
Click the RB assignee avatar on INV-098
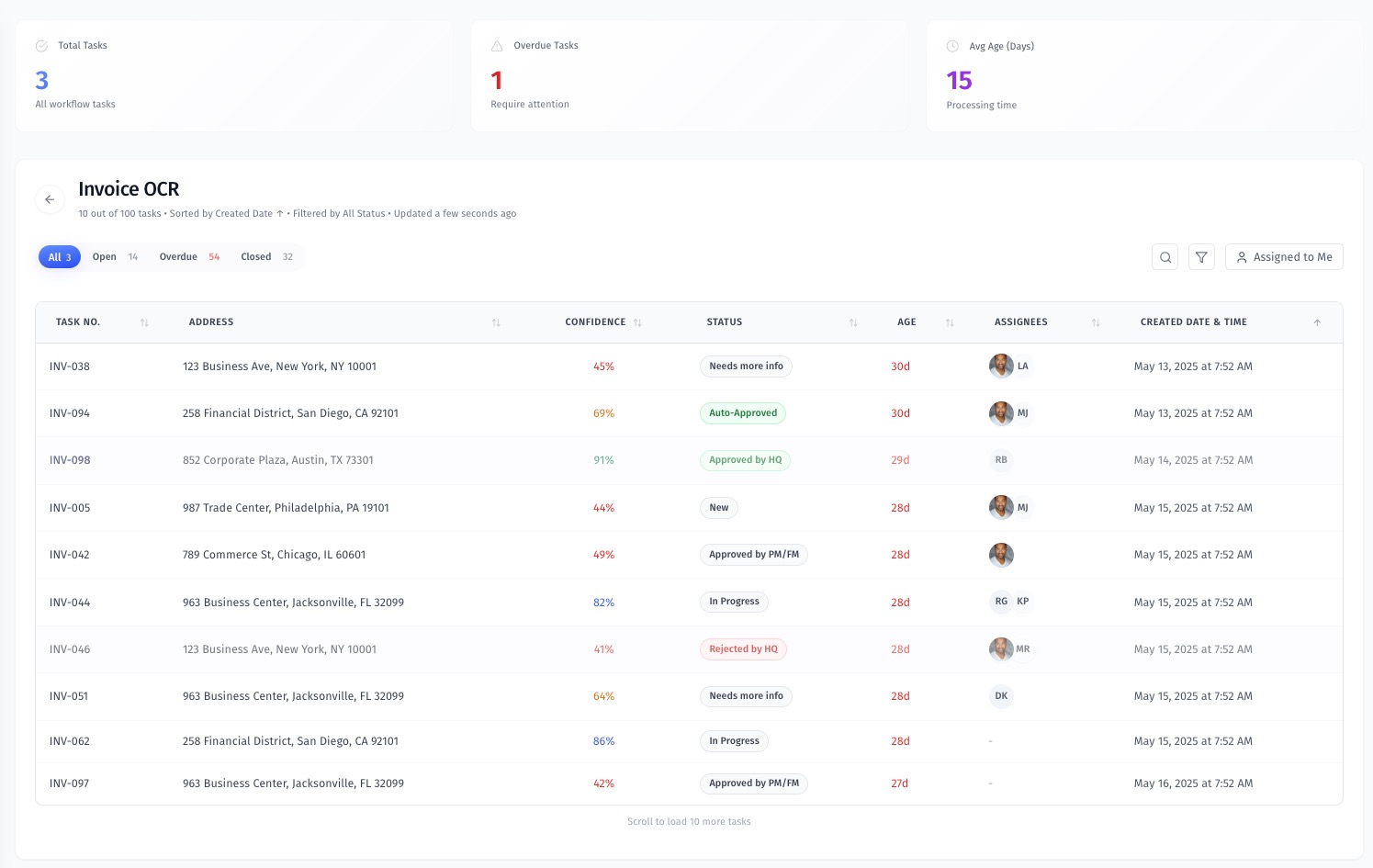click(x=1001, y=460)
